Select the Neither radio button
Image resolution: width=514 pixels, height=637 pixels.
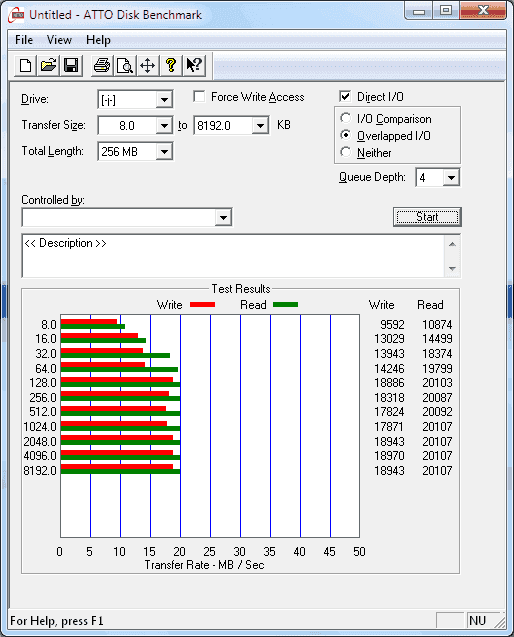click(x=345, y=152)
